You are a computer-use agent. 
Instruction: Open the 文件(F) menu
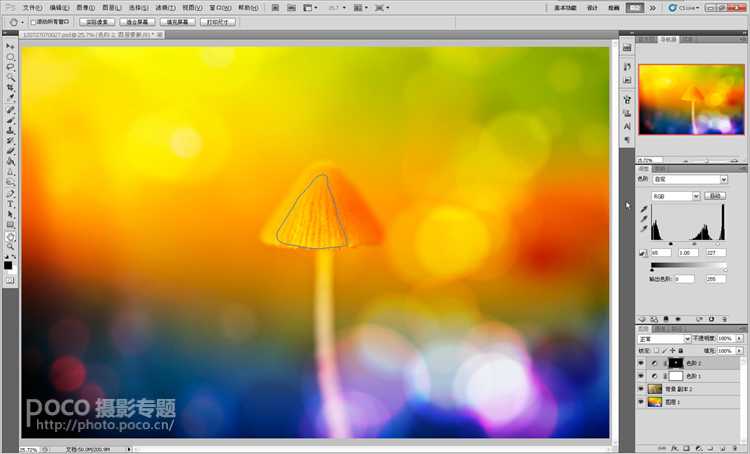(x=32, y=8)
